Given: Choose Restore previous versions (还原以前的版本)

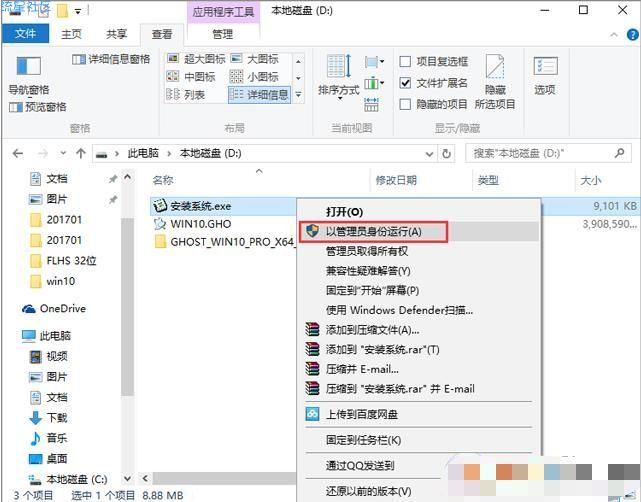Looking at the screenshot, I should tap(368, 491).
